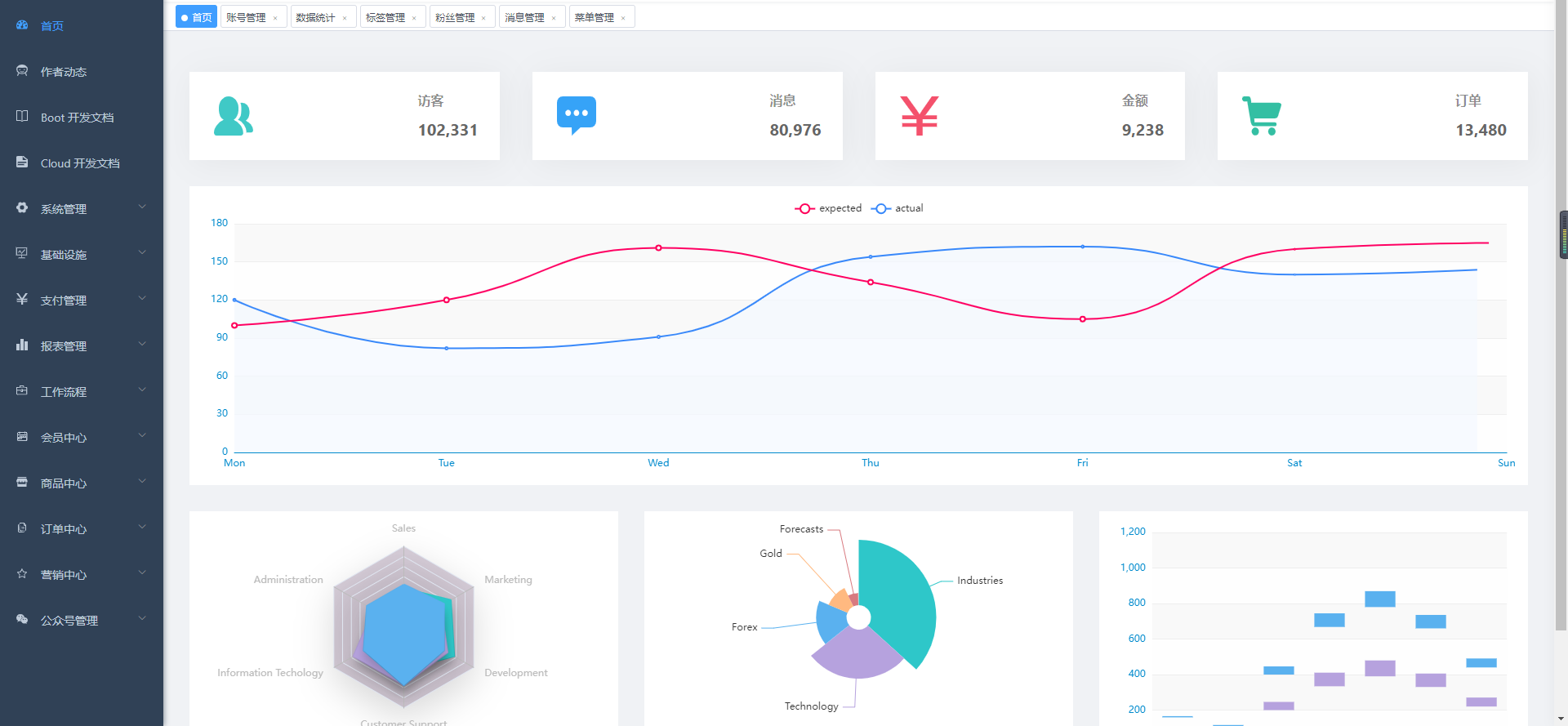This screenshot has height=726, width=1568.
Task: Click the scrollbar down arrow
Action: coord(1561,719)
